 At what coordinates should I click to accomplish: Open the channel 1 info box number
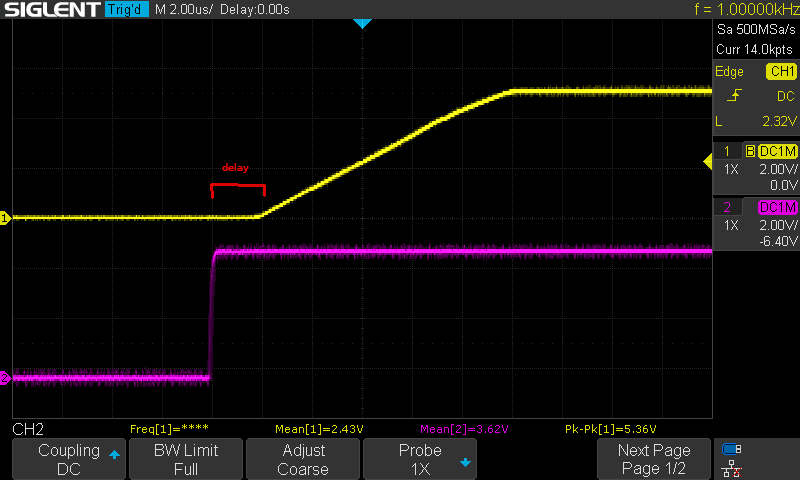pyautogui.click(x=727, y=151)
